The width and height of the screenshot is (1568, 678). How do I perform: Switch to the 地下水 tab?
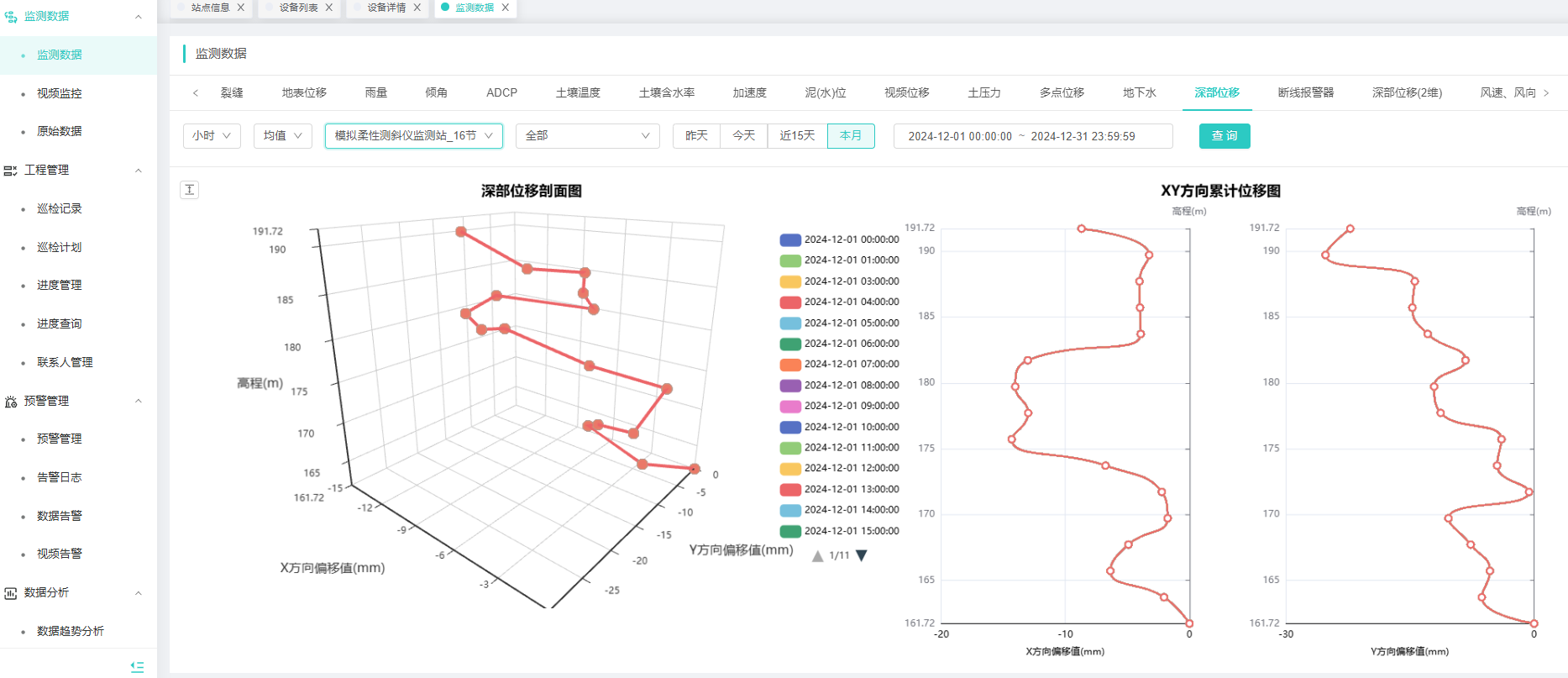coord(1139,92)
